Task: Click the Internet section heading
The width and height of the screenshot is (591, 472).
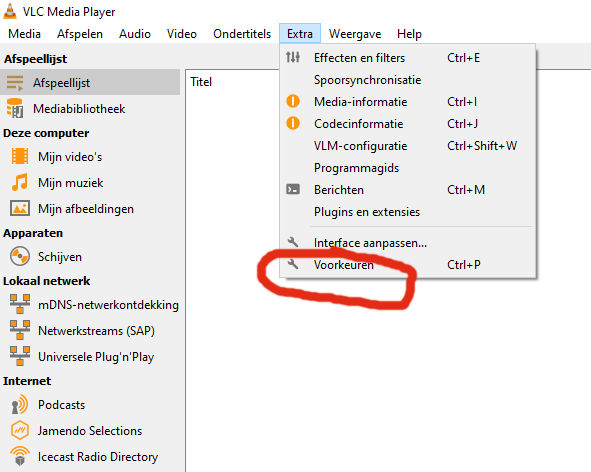Action: click(x=27, y=381)
